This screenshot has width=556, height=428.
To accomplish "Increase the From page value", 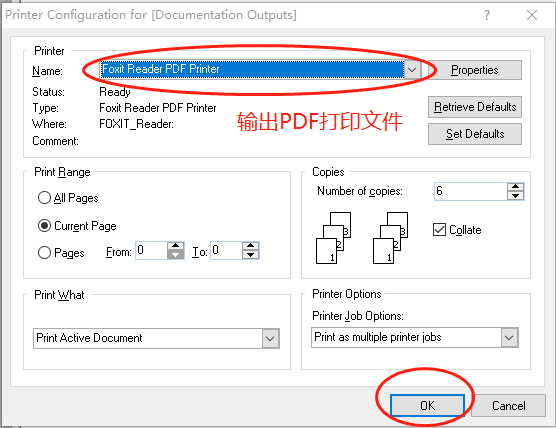I will point(176,246).
